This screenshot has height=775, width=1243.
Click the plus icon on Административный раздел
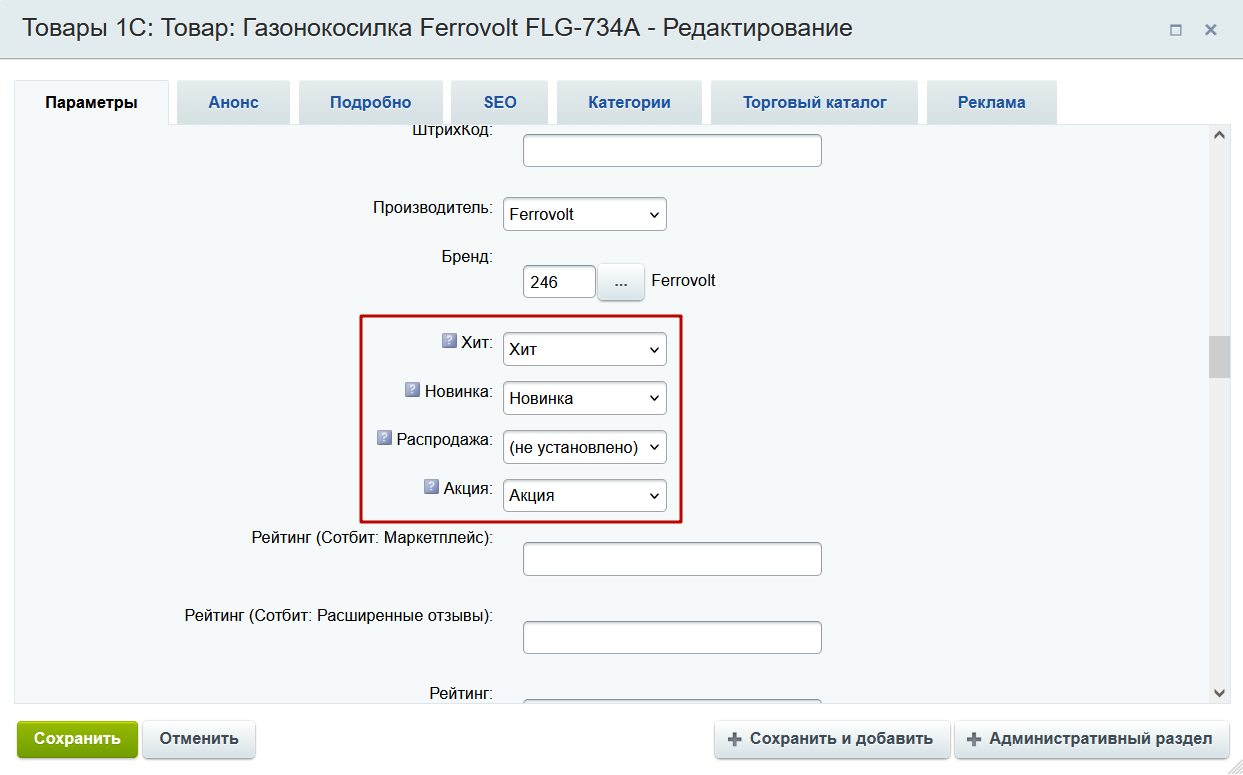(x=973, y=740)
